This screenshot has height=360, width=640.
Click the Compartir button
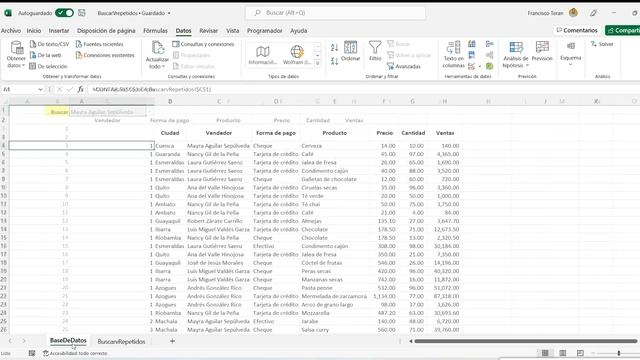click(x=623, y=30)
